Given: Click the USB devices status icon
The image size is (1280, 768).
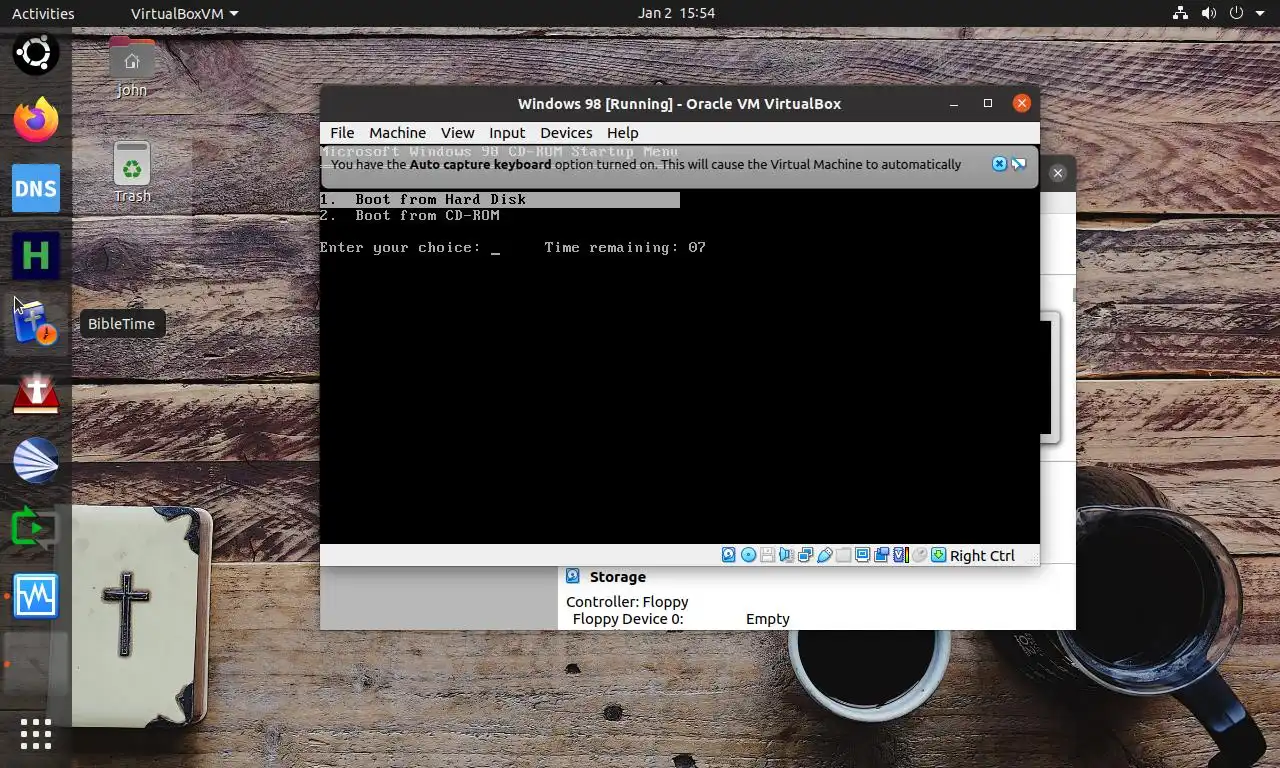Looking at the screenshot, I should [825, 555].
